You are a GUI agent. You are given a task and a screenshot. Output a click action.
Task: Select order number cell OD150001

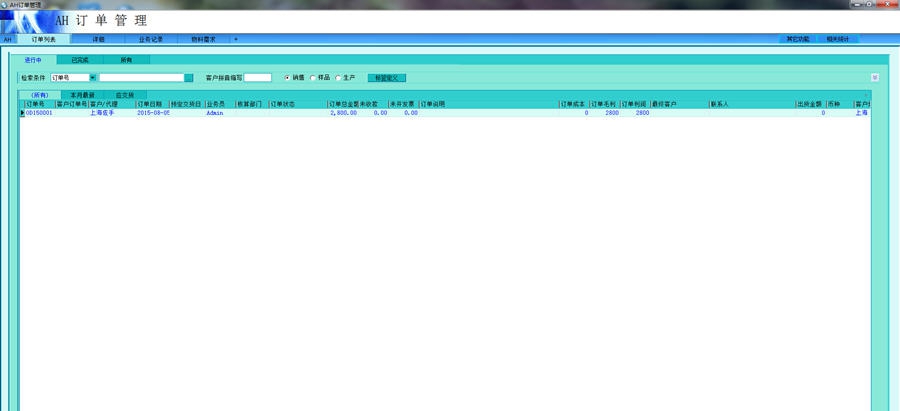tap(40, 113)
